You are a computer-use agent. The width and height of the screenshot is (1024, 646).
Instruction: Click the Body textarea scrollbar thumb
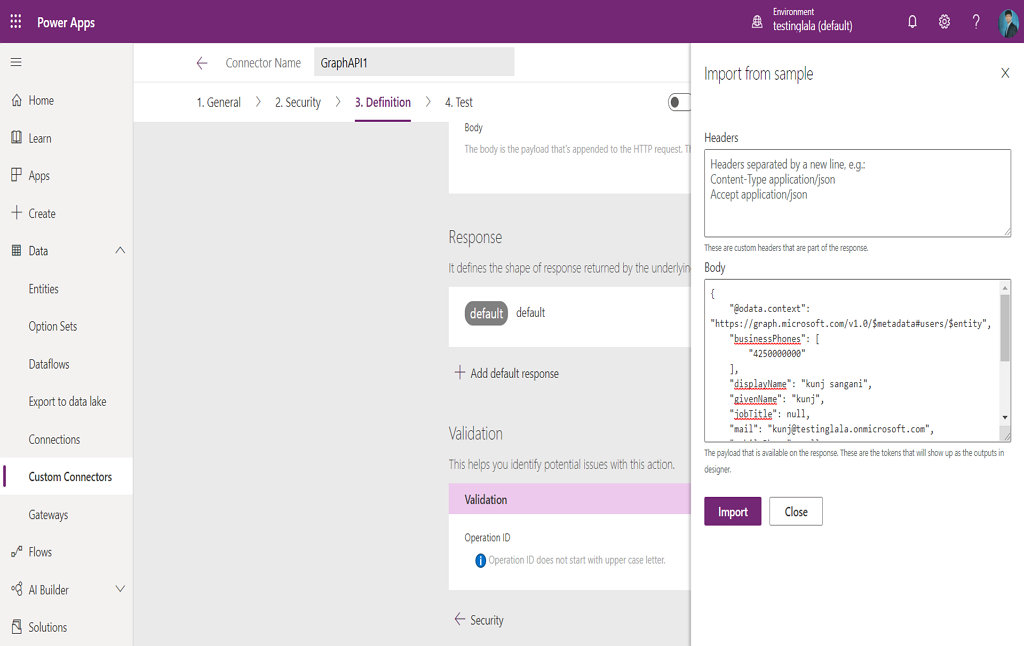point(1004,328)
